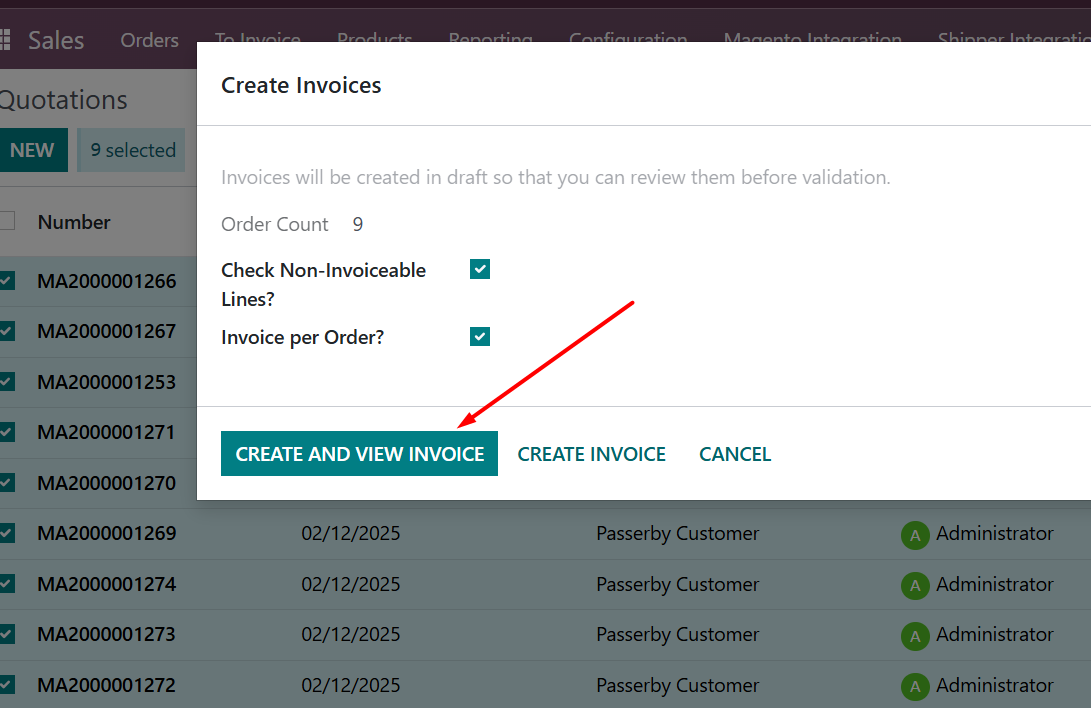Open the Orders menu
This screenshot has width=1091, height=708.
[149, 40]
